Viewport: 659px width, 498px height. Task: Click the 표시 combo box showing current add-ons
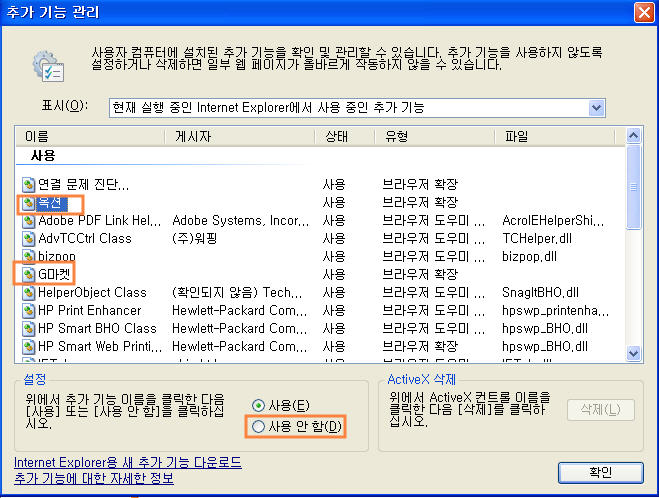point(357,108)
